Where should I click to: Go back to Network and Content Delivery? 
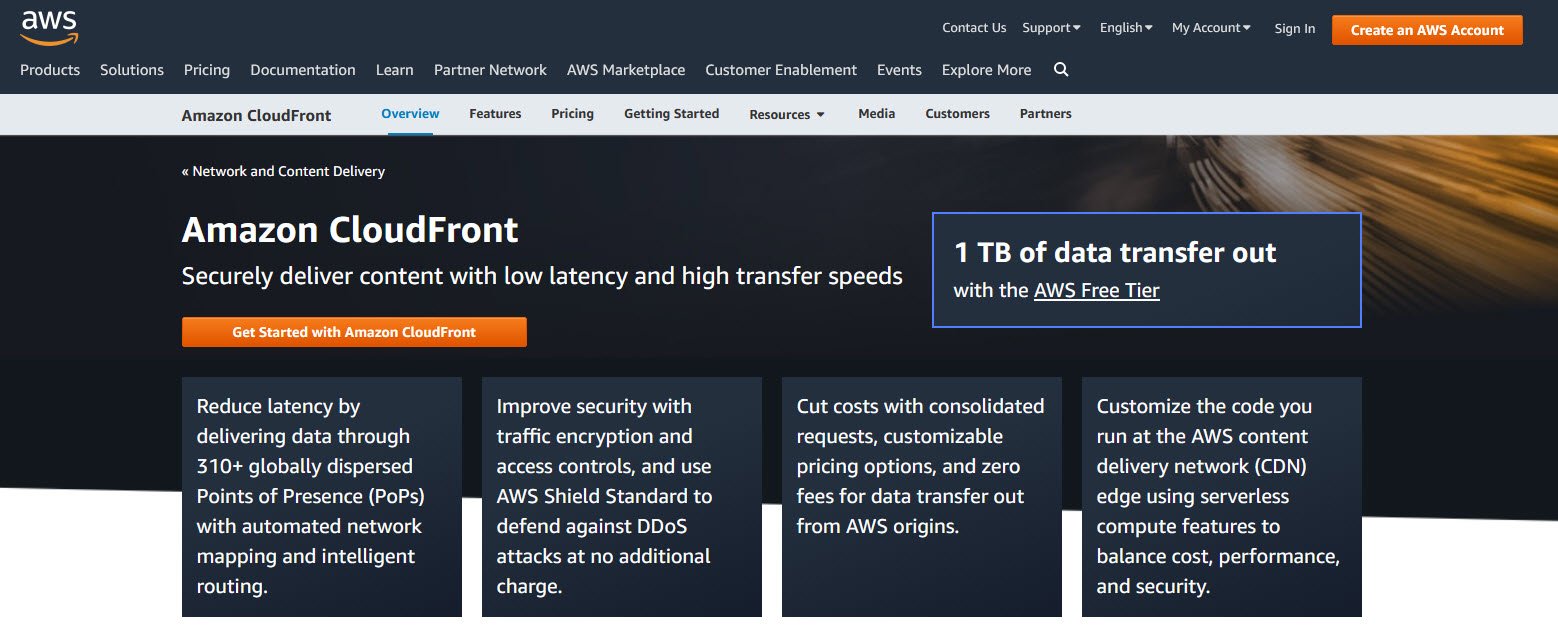click(x=283, y=171)
